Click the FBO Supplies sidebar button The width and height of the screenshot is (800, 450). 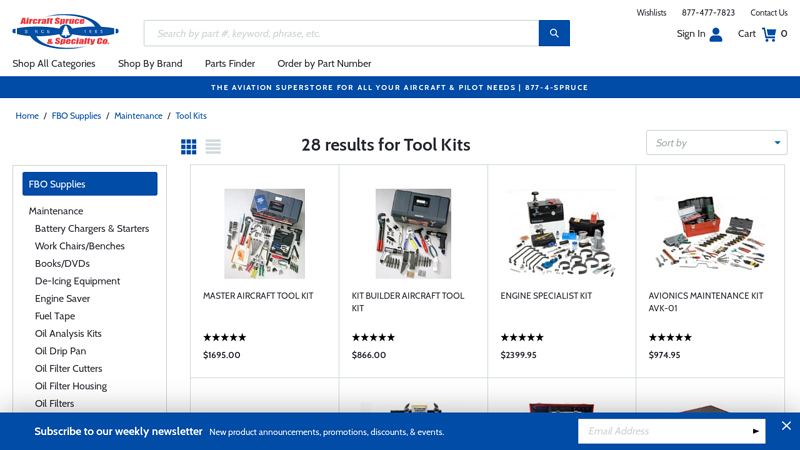pyautogui.click(x=90, y=184)
